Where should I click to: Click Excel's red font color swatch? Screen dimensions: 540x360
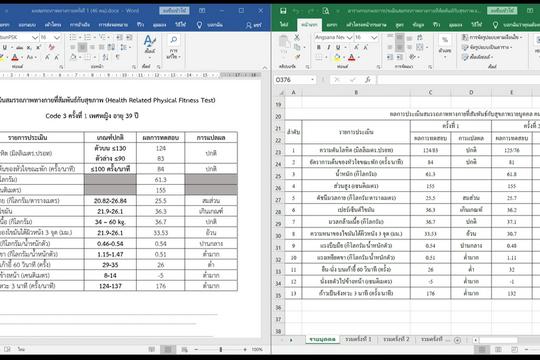click(x=351, y=58)
